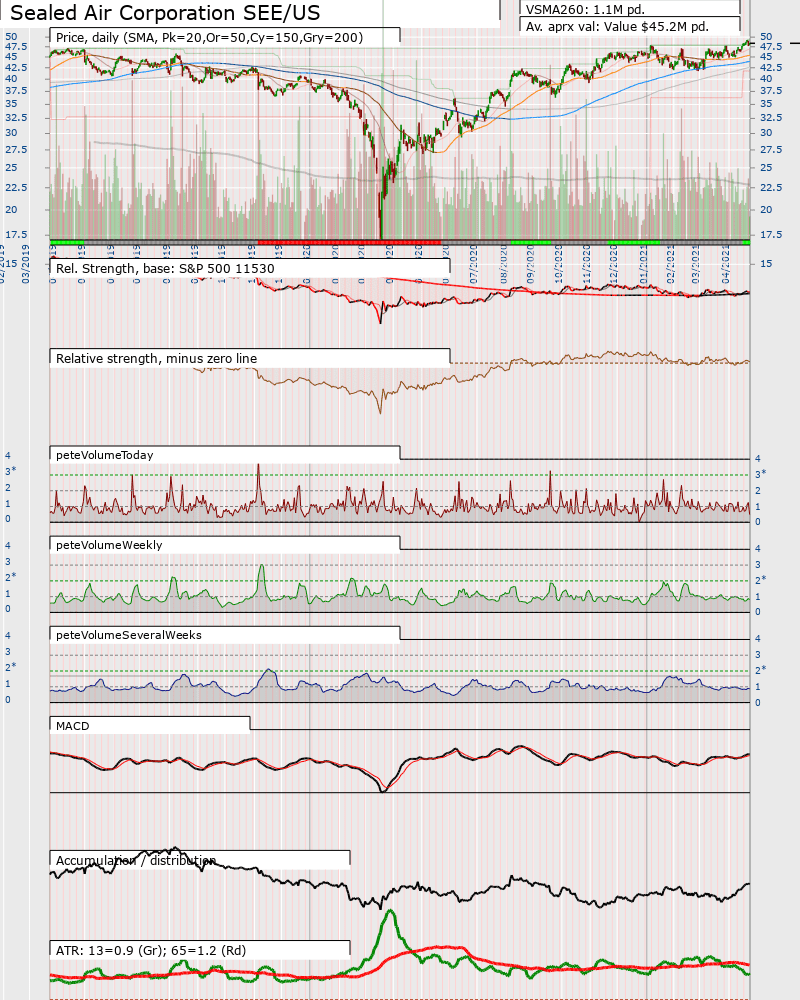Click 32.5 on the right price axis
This screenshot has height=1000, width=800.
tap(769, 117)
